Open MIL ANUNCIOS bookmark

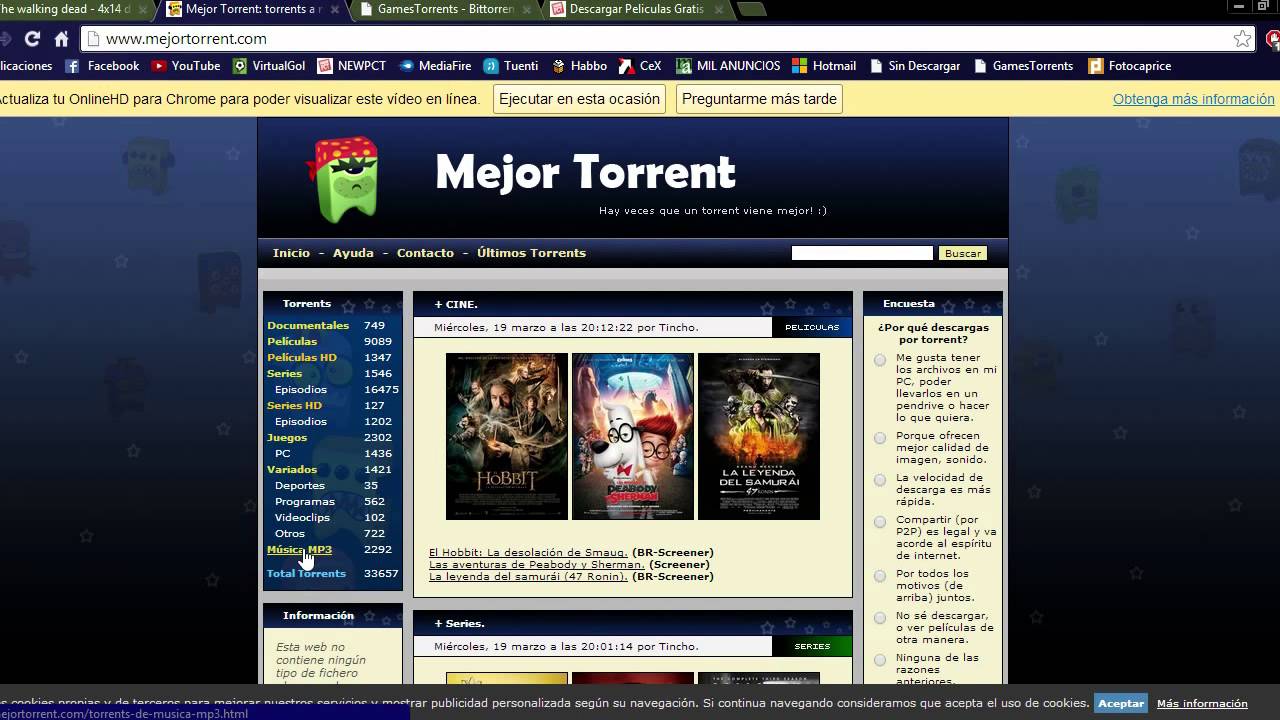pos(728,66)
